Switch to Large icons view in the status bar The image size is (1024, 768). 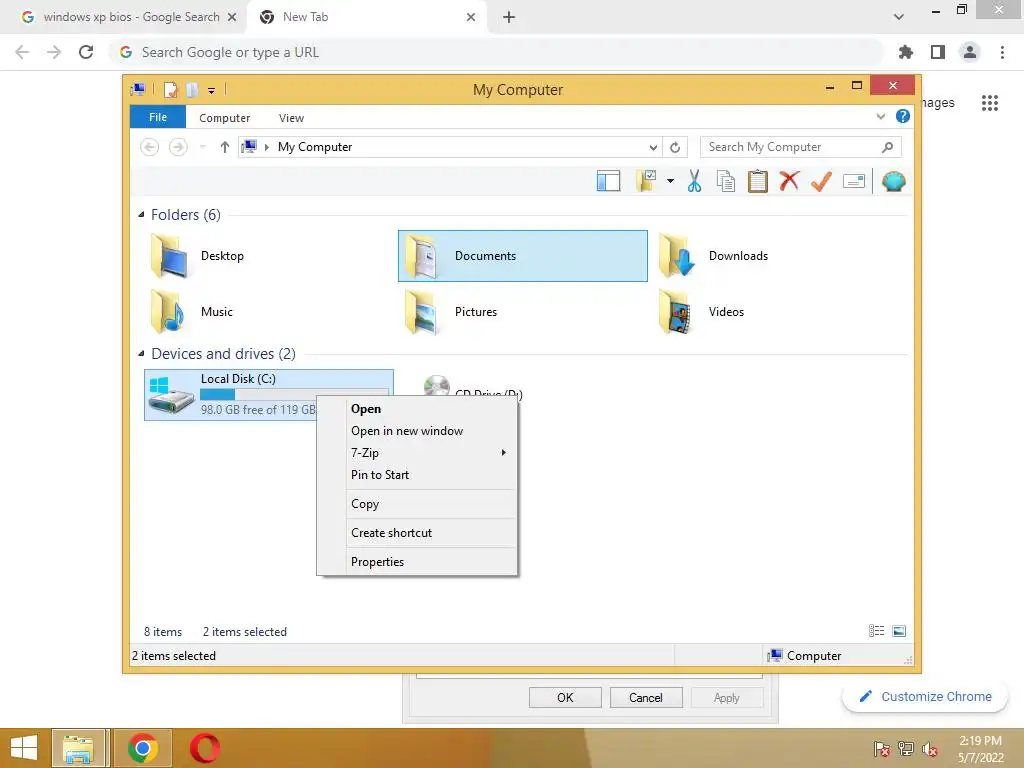point(899,630)
